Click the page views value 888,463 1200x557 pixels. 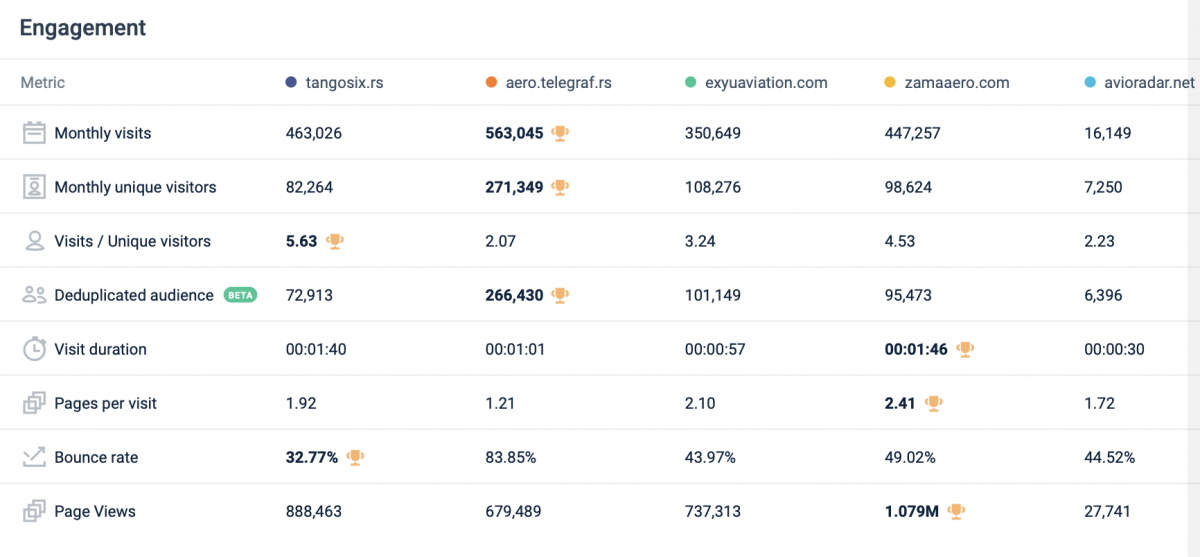click(314, 511)
